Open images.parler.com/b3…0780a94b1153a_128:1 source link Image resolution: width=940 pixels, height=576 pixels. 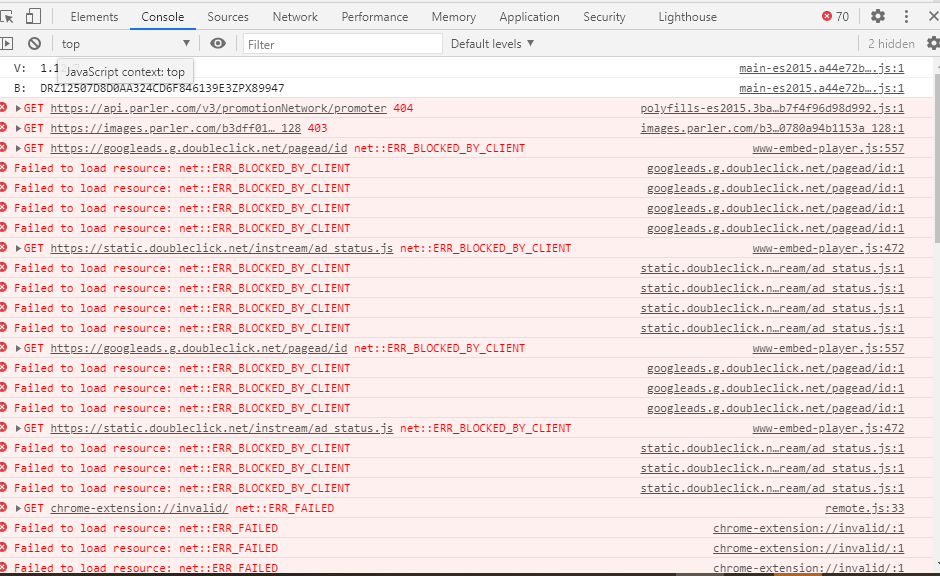pos(772,128)
